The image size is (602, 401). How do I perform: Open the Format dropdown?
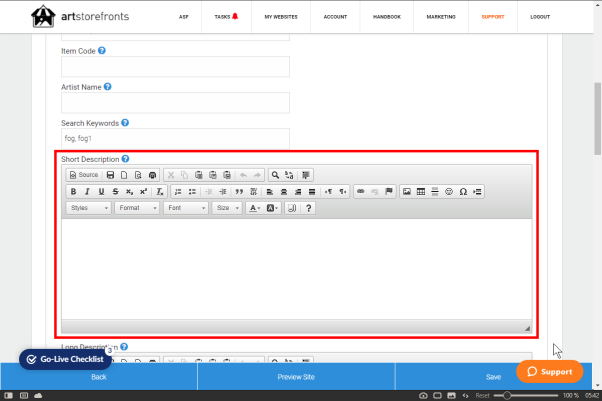click(x=137, y=208)
